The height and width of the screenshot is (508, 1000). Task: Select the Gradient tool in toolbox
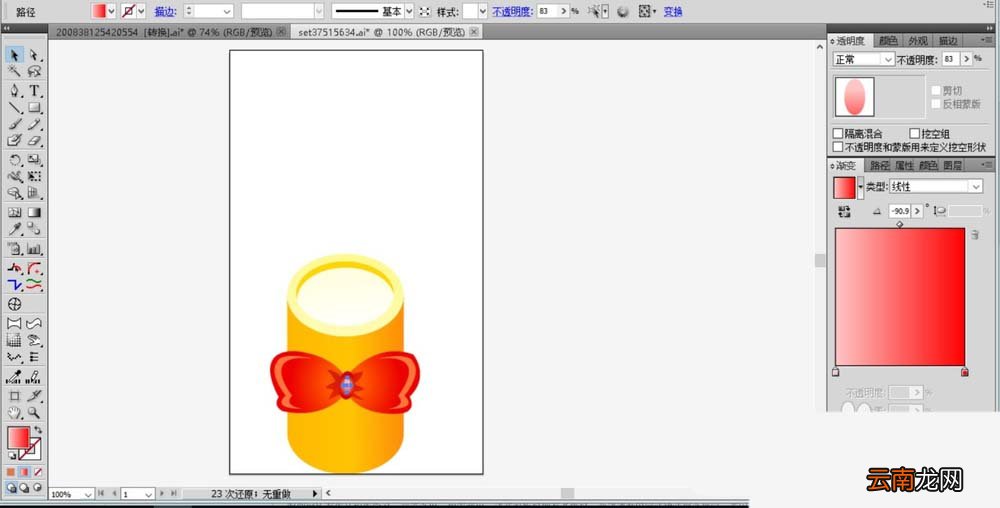(34, 212)
